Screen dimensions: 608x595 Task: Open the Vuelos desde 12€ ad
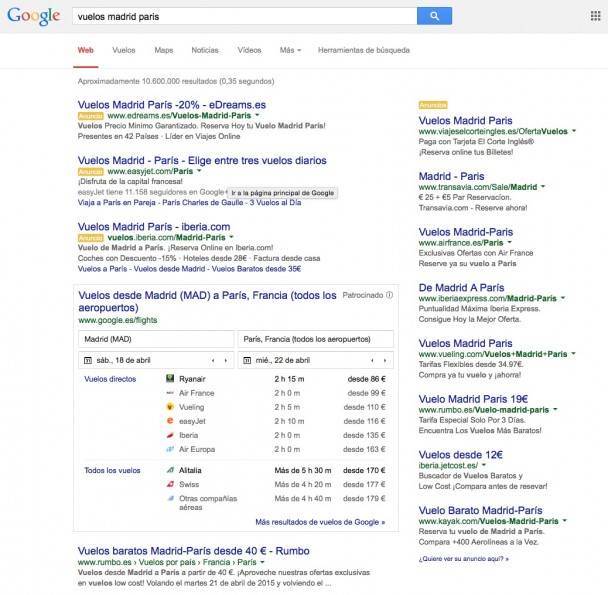[461, 455]
